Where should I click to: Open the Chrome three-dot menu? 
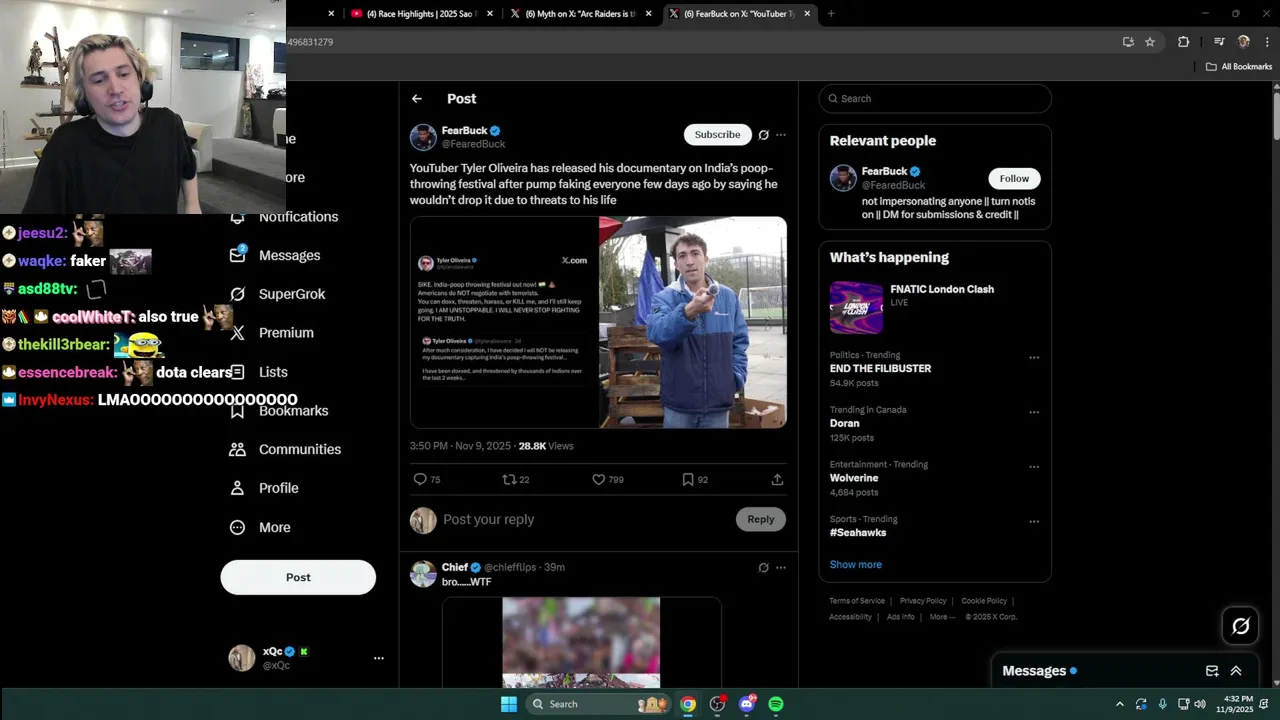pyautogui.click(x=1266, y=42)
